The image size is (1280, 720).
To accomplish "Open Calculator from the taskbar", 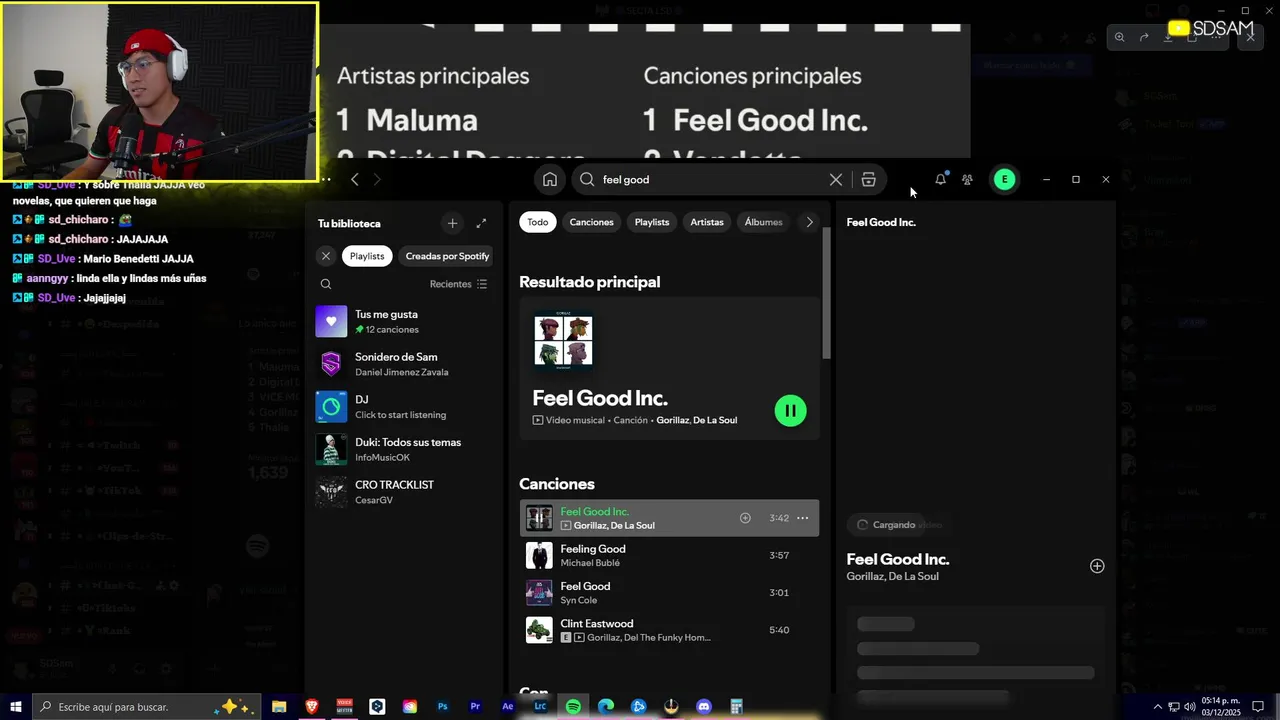I will pyautogui.click(x=736, y=707).
